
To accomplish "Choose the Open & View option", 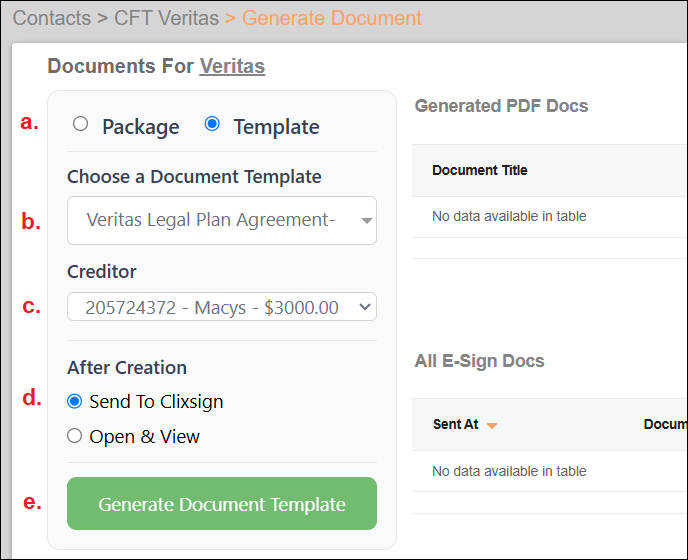I will (x=75, y=436).
